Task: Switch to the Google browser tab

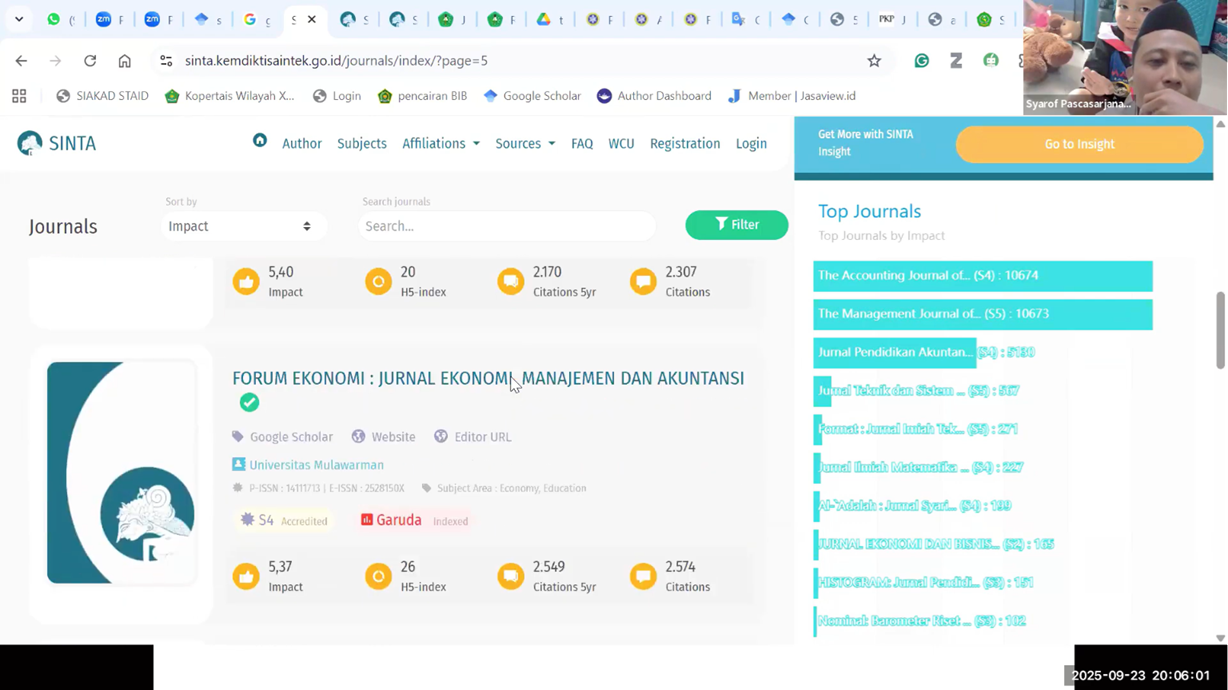Action: pos(257,19)
